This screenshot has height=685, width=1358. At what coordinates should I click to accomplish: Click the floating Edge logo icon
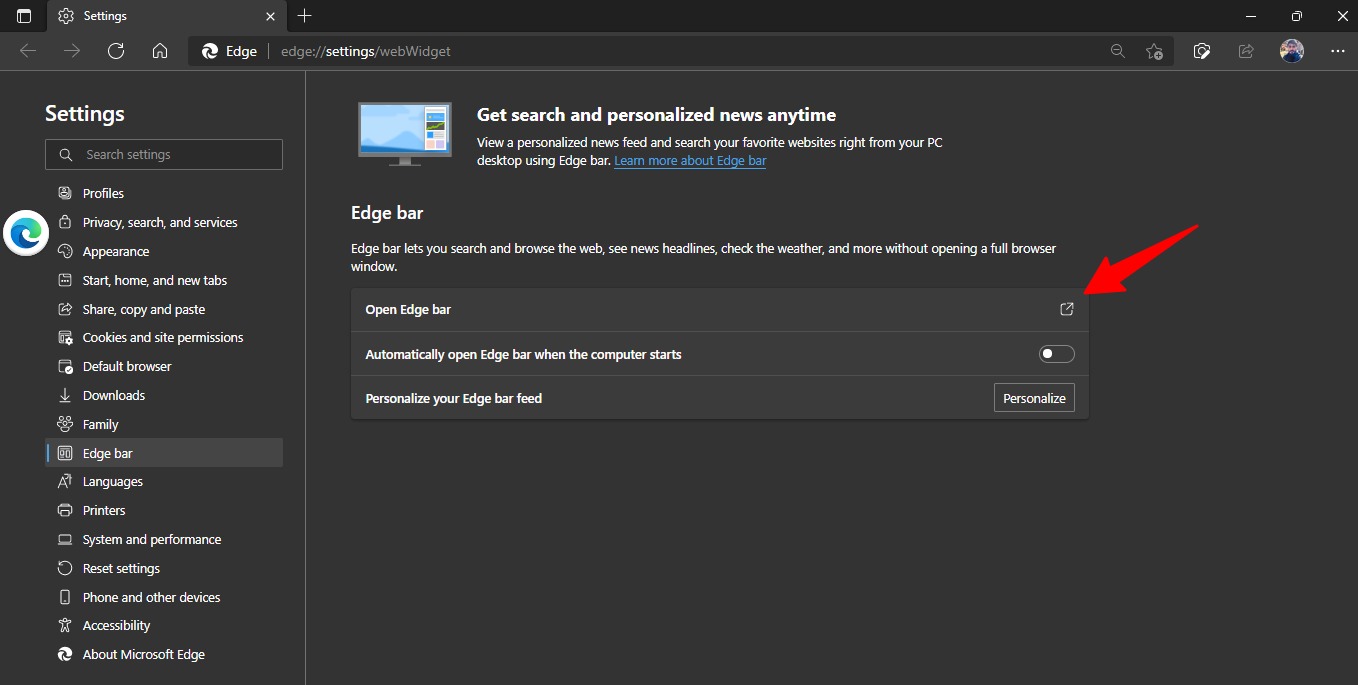coord(26,233)
